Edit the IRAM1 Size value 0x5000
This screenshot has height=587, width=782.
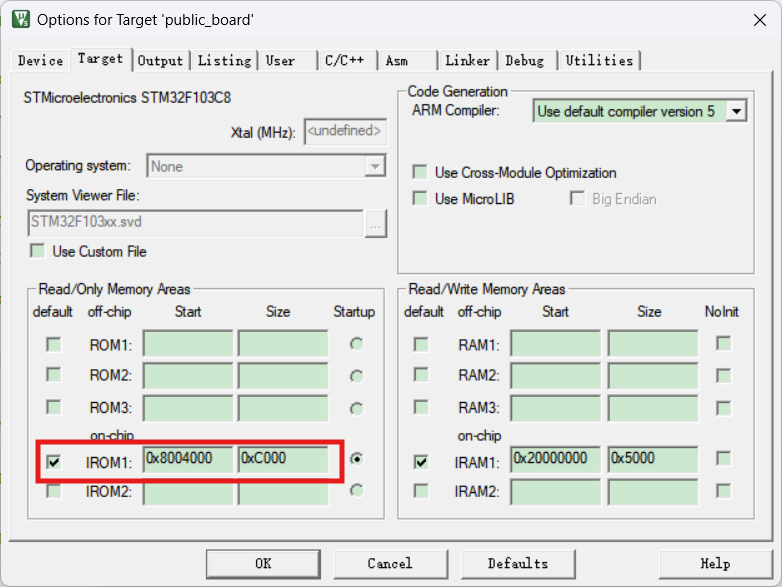(653, 459)
